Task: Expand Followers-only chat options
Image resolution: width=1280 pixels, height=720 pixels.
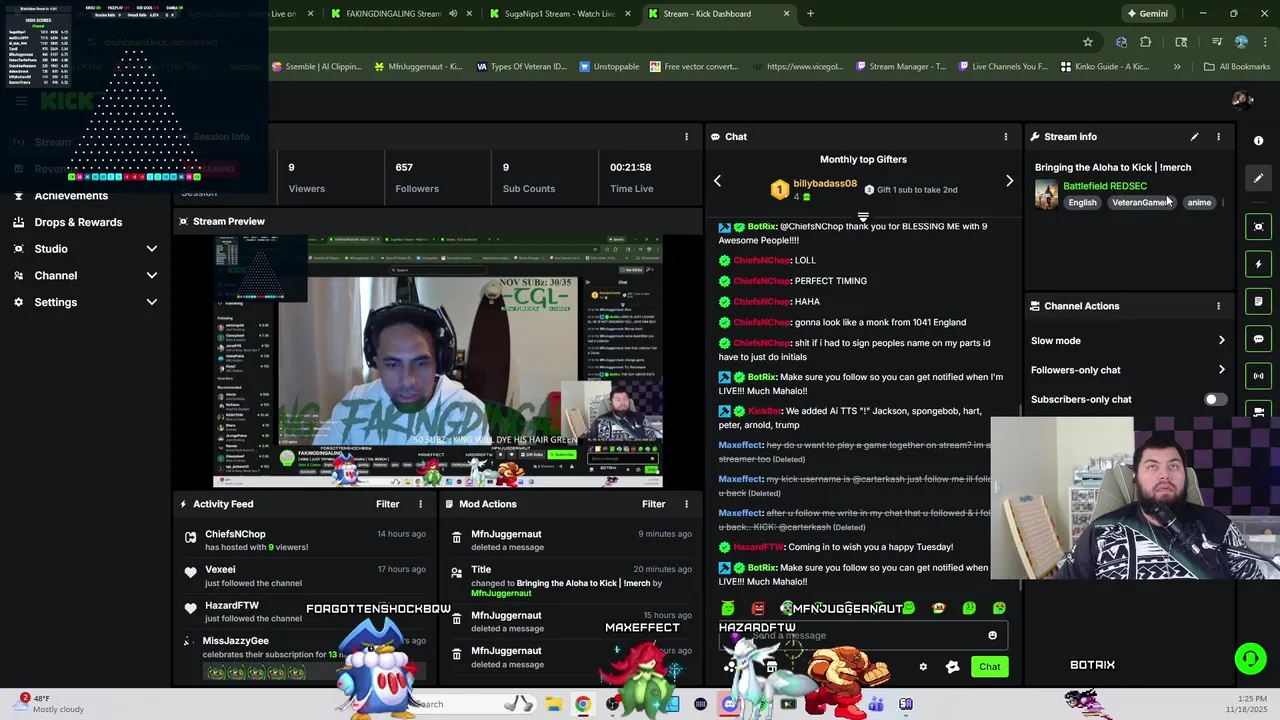Action: coord(1221,370)
